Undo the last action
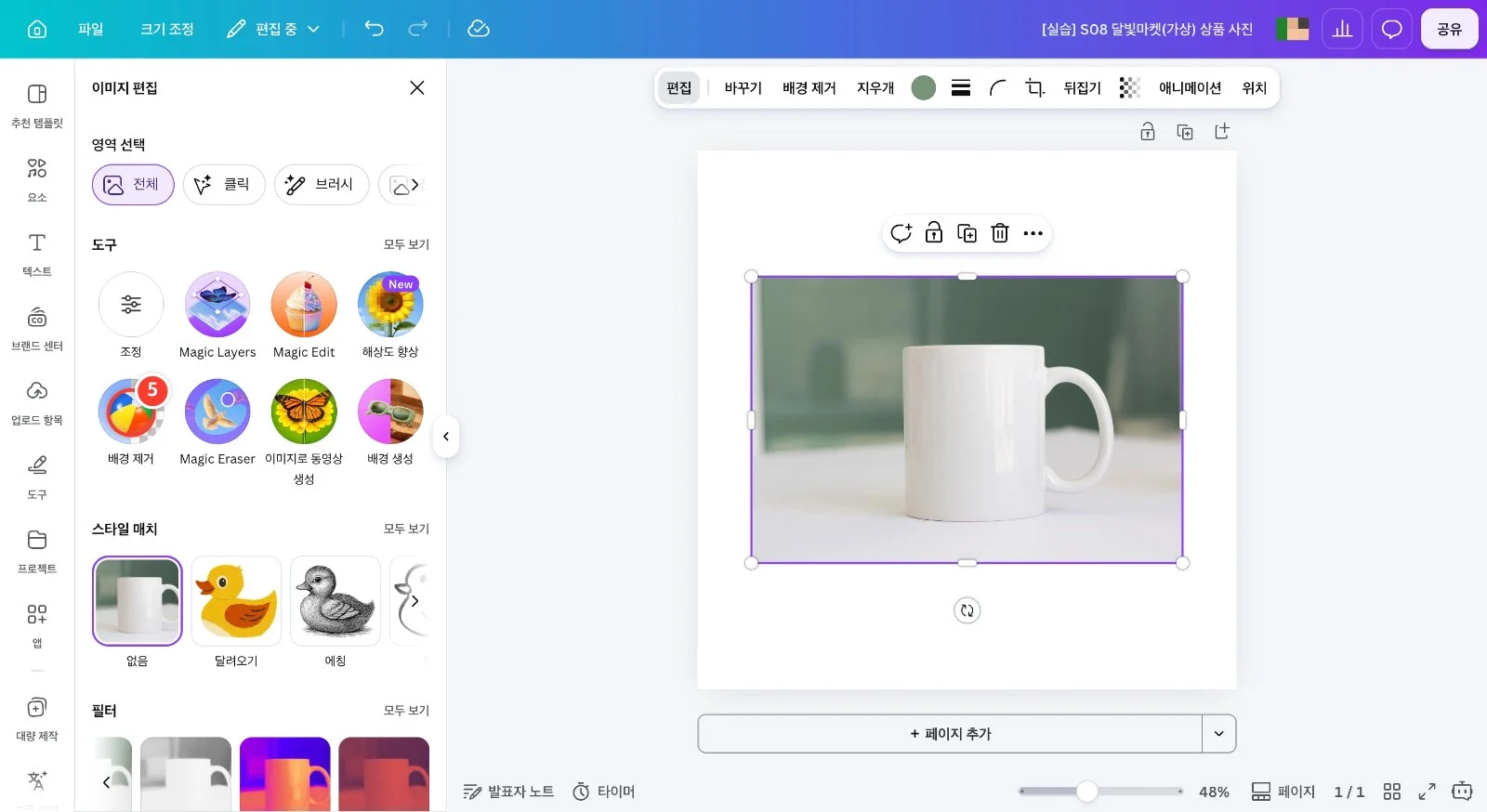The width and height of the screenshot is (1487, 812). pos(374,29)
